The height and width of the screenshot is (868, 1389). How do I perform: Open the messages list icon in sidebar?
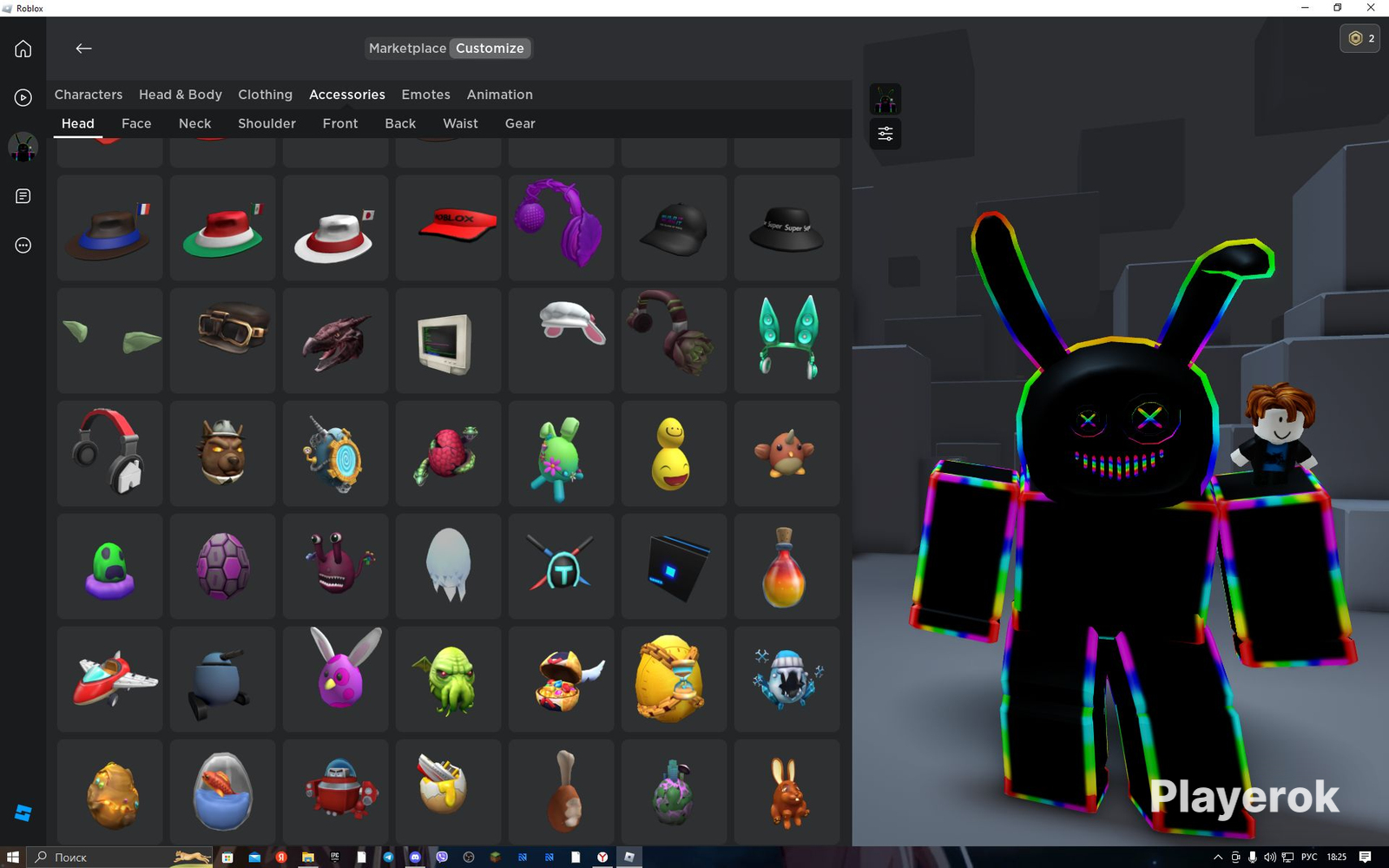click(23, 196)
